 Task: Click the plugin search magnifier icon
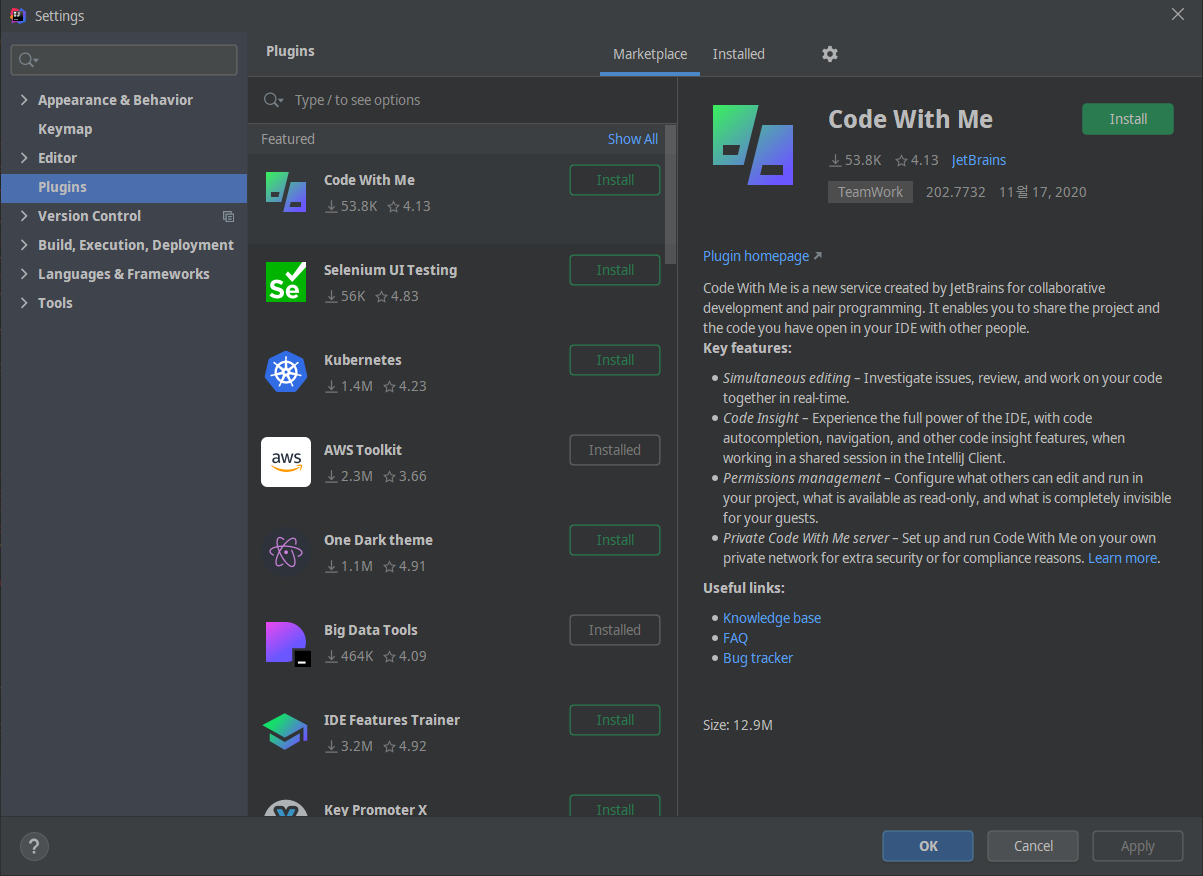pos(272,100)
